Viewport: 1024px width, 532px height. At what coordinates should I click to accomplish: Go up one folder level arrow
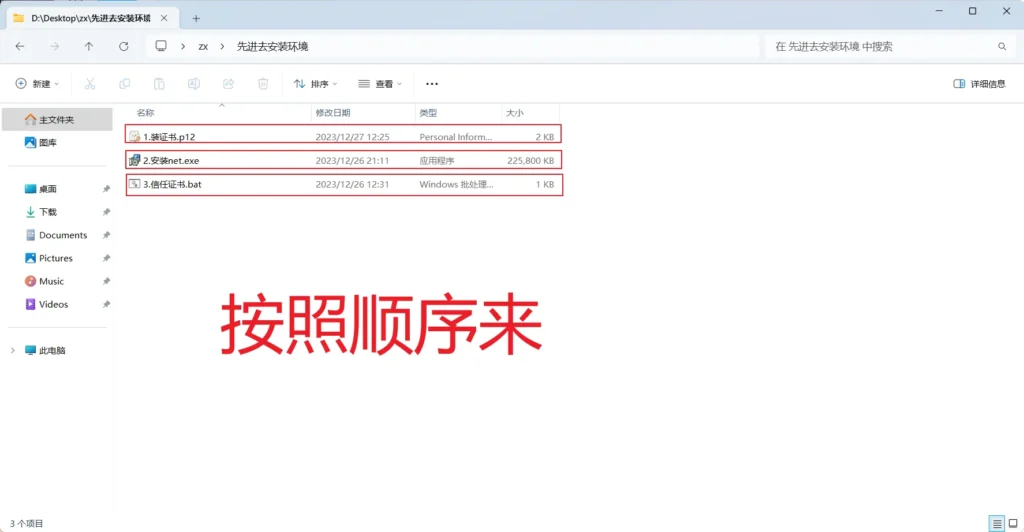pyautogui.click(x=89, y=46)
